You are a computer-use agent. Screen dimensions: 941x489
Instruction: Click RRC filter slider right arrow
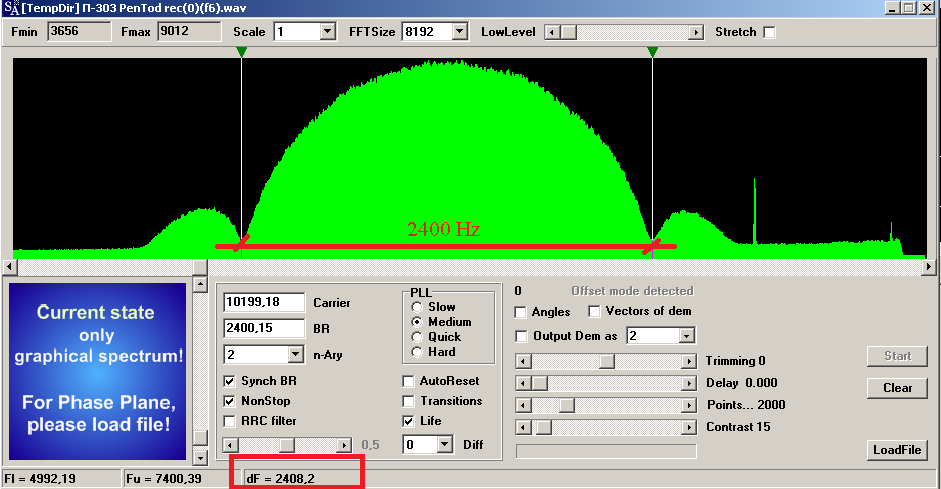coord(344,445)
